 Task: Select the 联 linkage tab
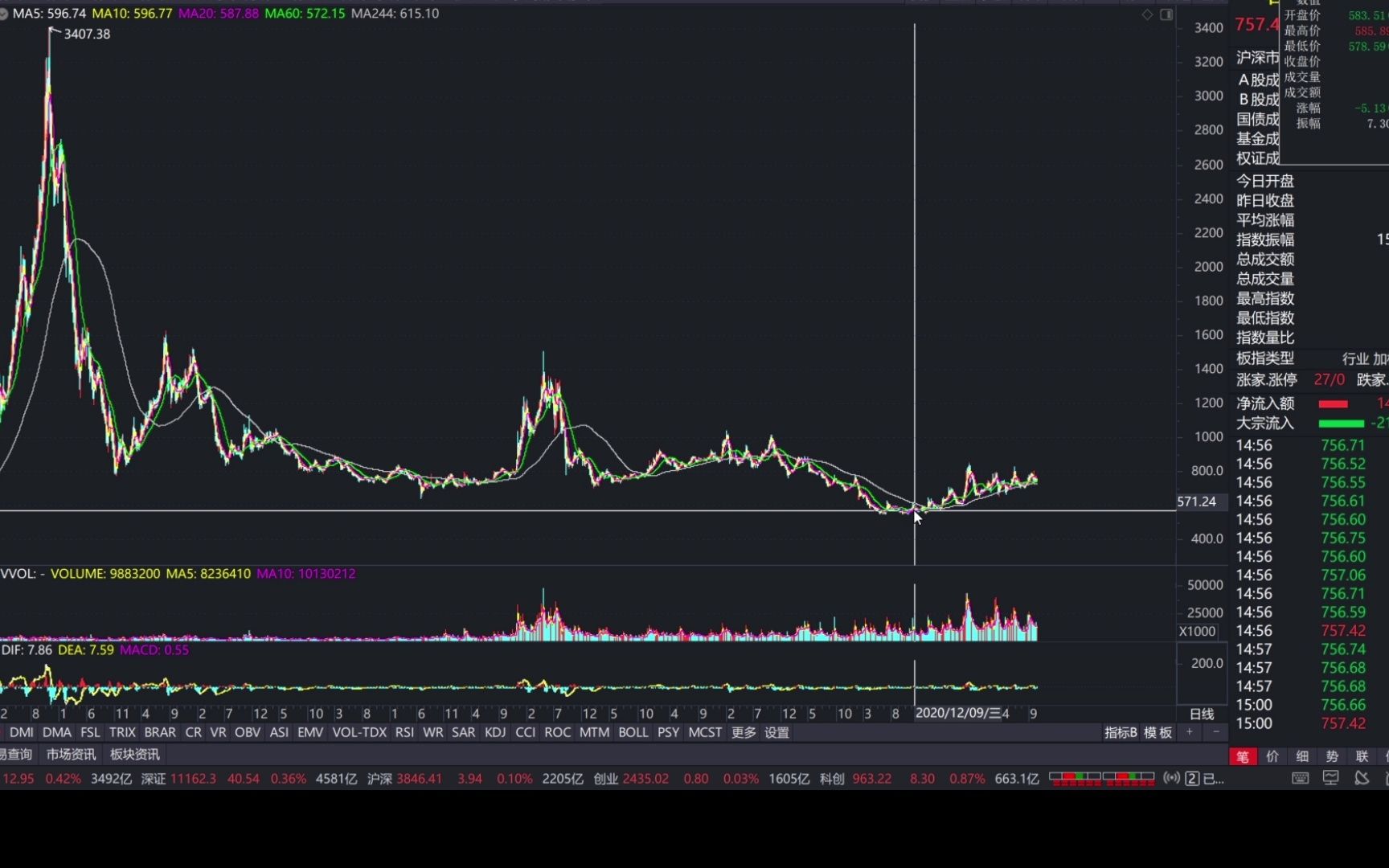[x=1362, y=756]
